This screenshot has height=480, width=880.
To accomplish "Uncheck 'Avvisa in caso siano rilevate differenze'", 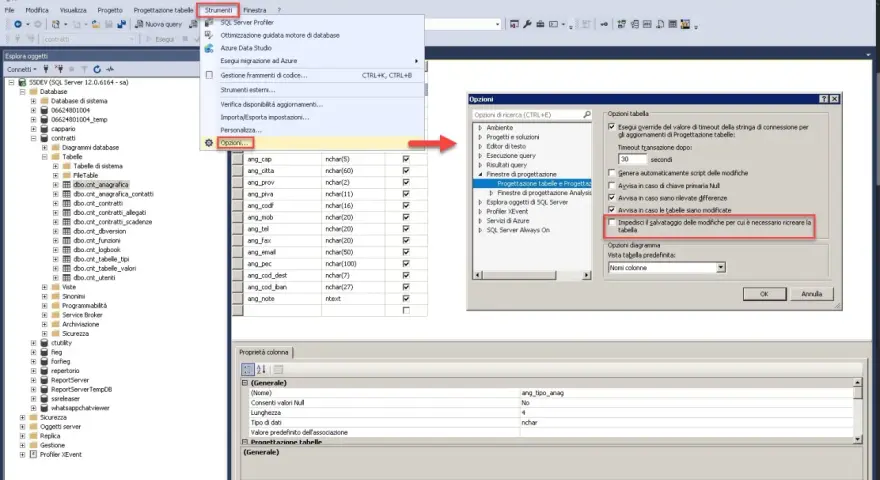I will pyautogui.click(x=612, y=198).
